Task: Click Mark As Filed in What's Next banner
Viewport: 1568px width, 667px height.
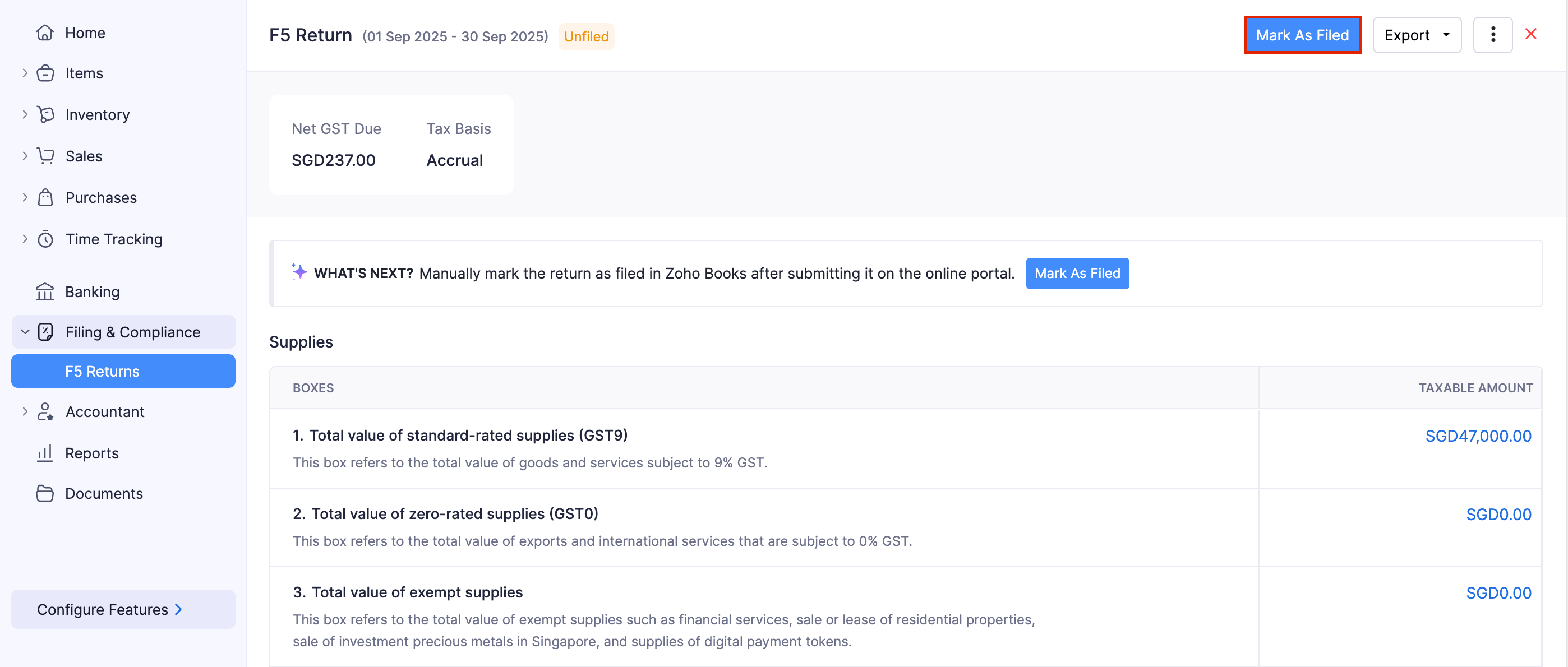Action: pos(1077,274)
